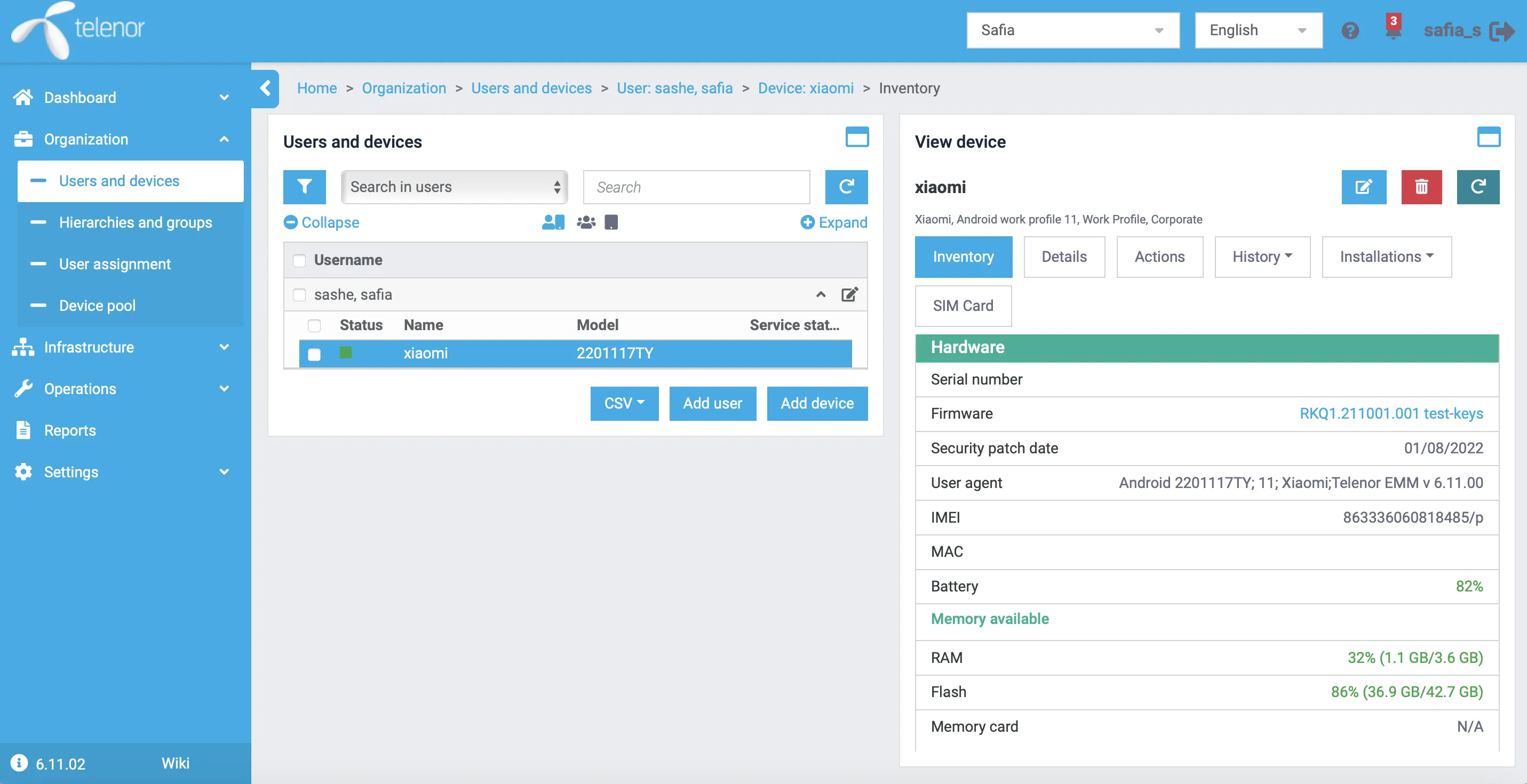Delete the xiaomi device trash button
The height and width of the screenshot is (784, 1527).
(x=1421, y=187)
